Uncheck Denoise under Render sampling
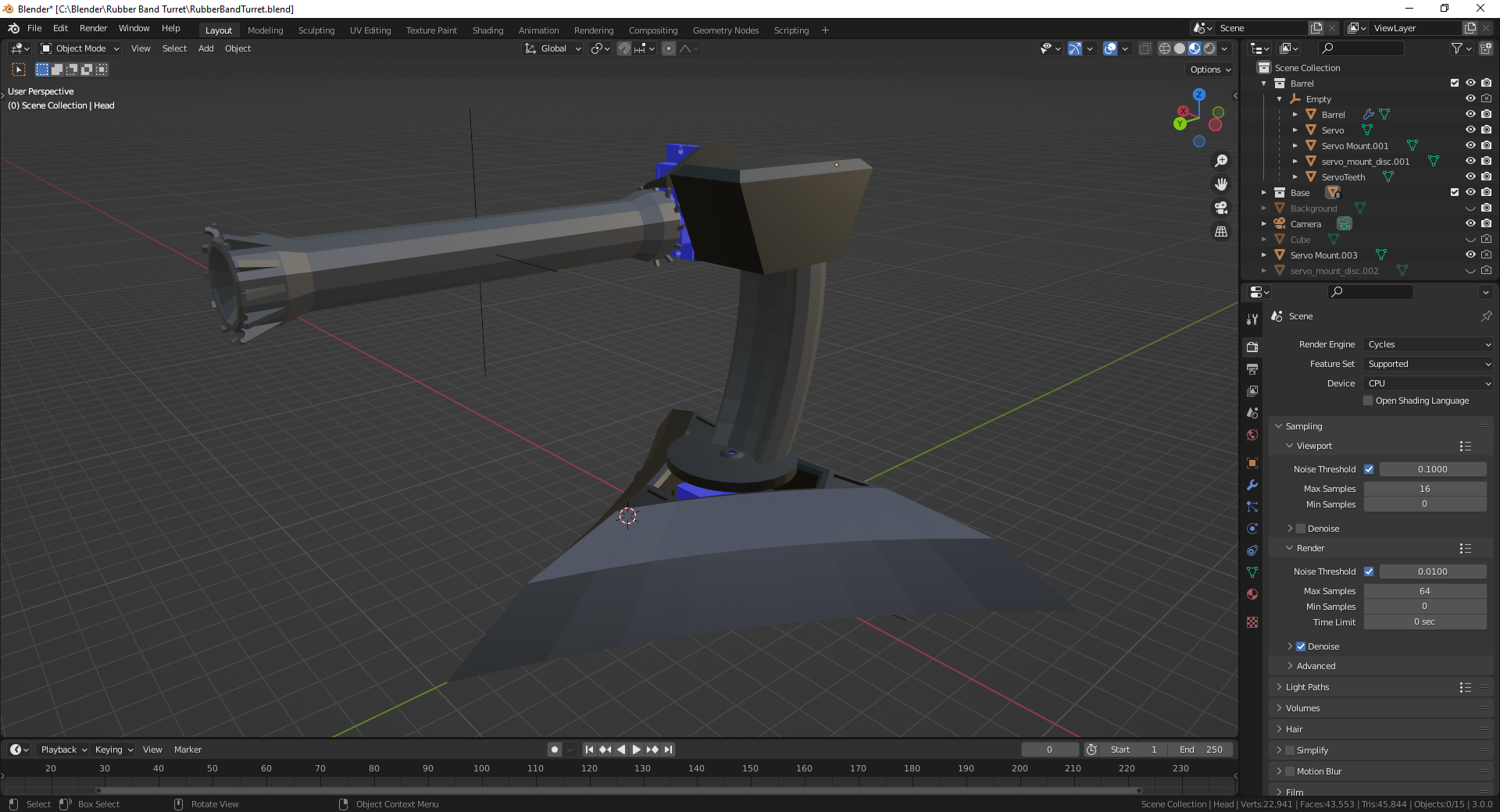 [x=1301, y=646]
